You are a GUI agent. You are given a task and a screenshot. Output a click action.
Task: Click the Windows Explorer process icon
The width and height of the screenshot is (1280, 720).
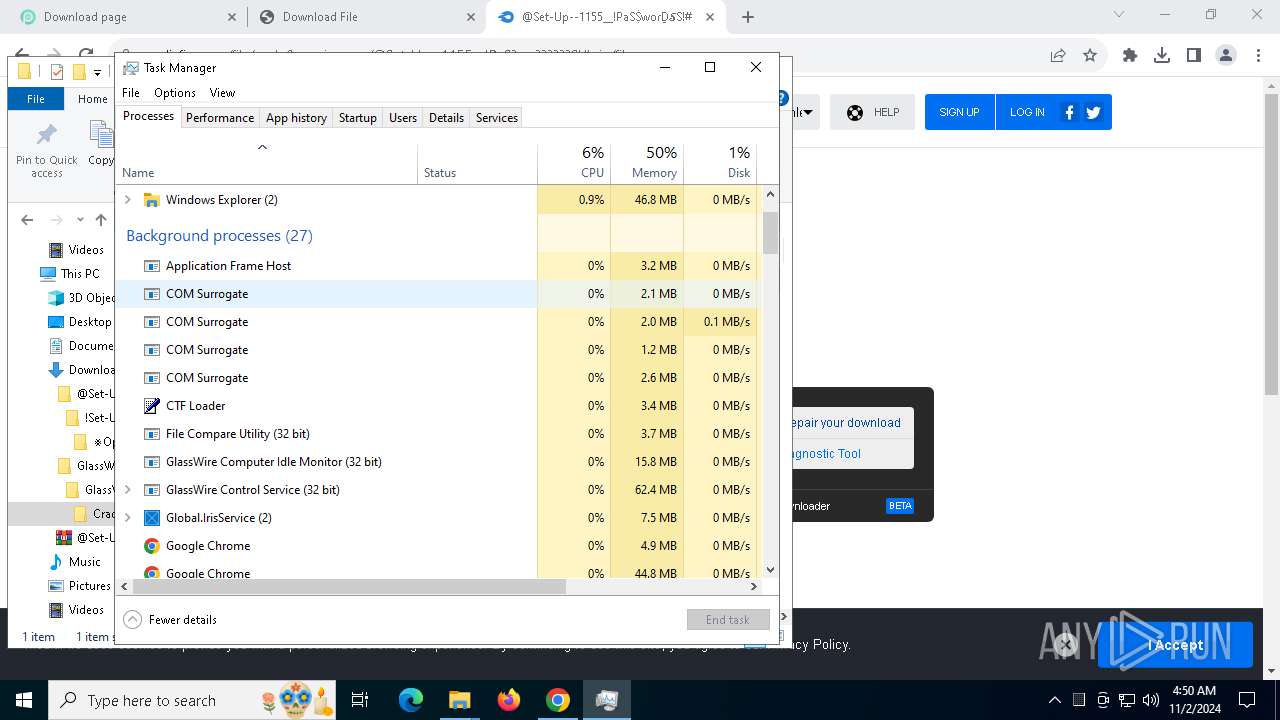point(152,200)
